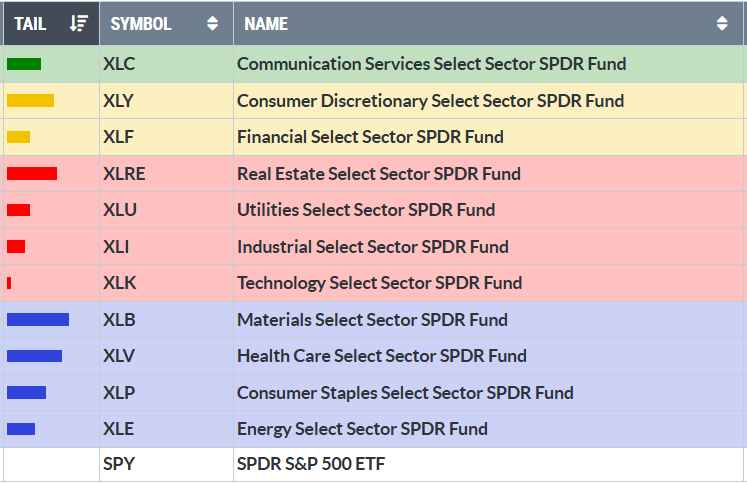Click the blue XLB tail bar
Image resolution: width=747 pixels, height=483 pixels.
(38, 320)
